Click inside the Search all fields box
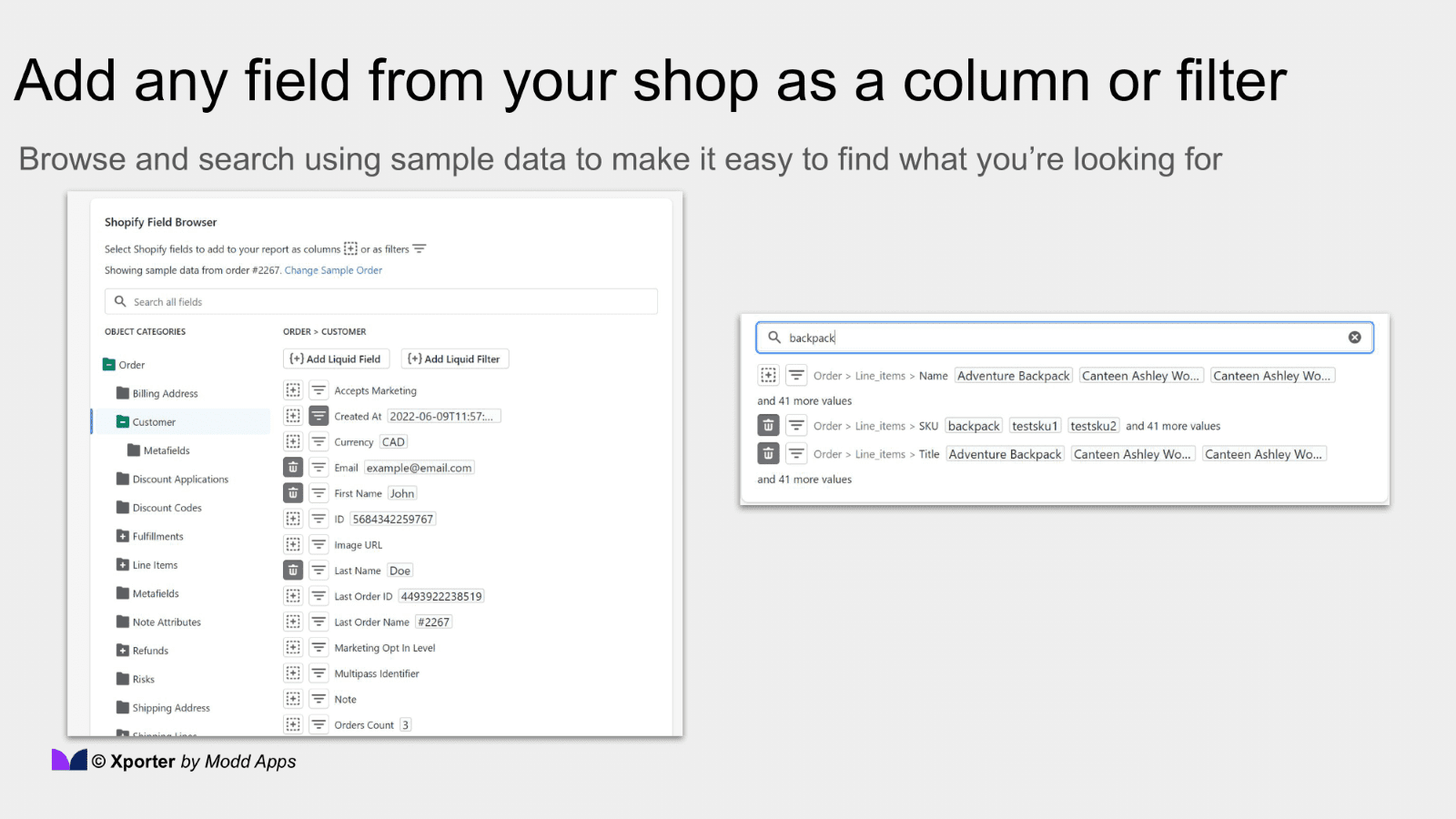The height and width of the screenshot is (819, 1456). pos(380,301)
